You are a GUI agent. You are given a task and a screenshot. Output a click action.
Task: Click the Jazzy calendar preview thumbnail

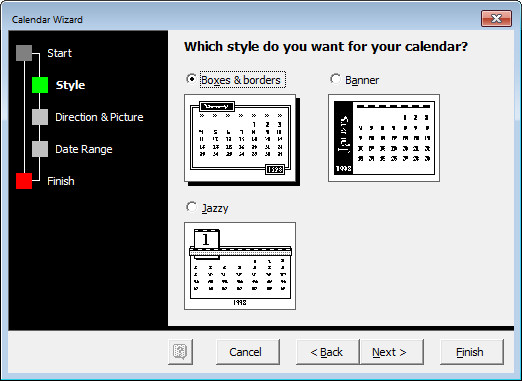[x=240, y=266]
